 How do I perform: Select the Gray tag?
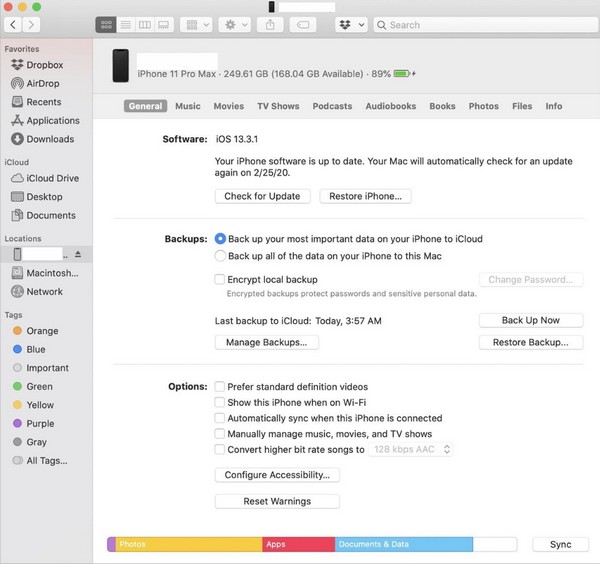(30, 442)
